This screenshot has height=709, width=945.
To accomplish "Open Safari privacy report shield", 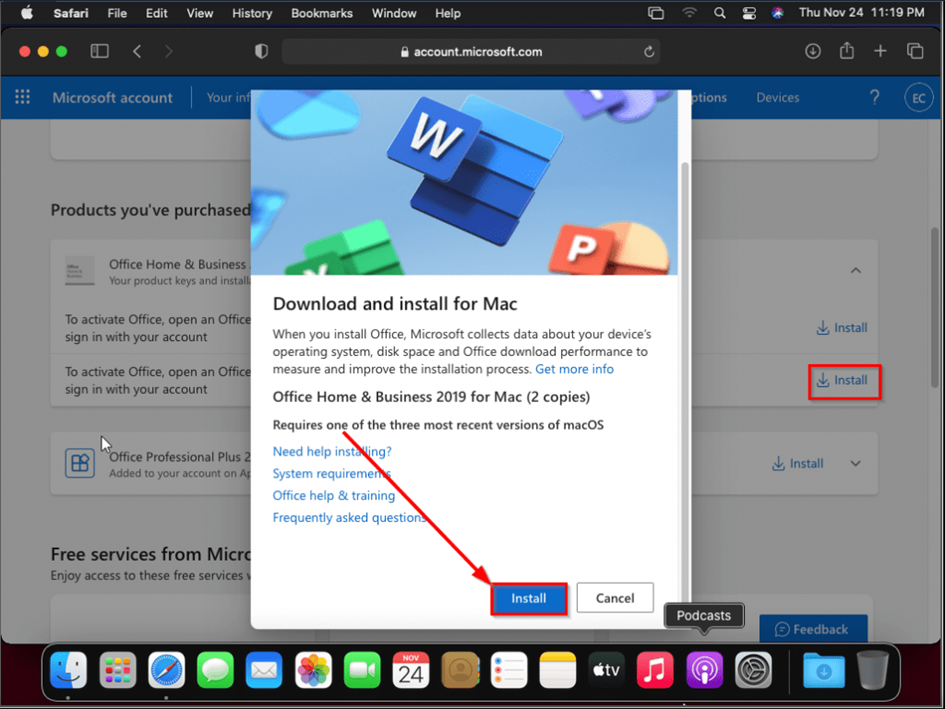I will tap(261, 51).
